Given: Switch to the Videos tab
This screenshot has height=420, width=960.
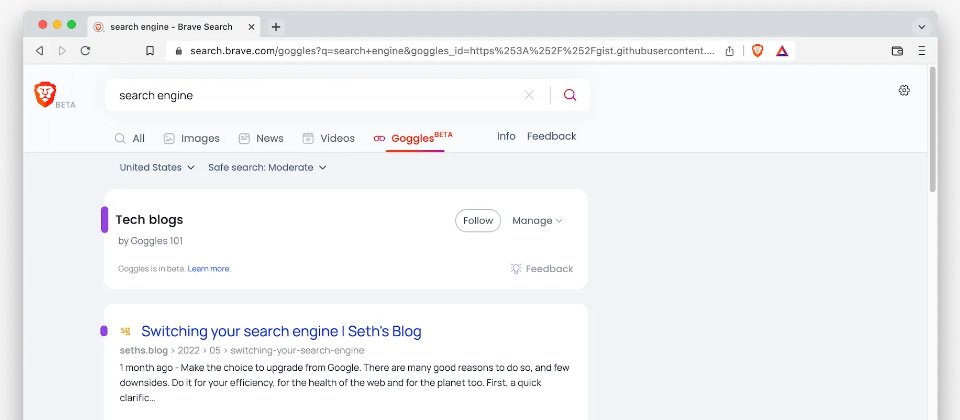Looking at the screenshot, I should [x=329, y=138].
